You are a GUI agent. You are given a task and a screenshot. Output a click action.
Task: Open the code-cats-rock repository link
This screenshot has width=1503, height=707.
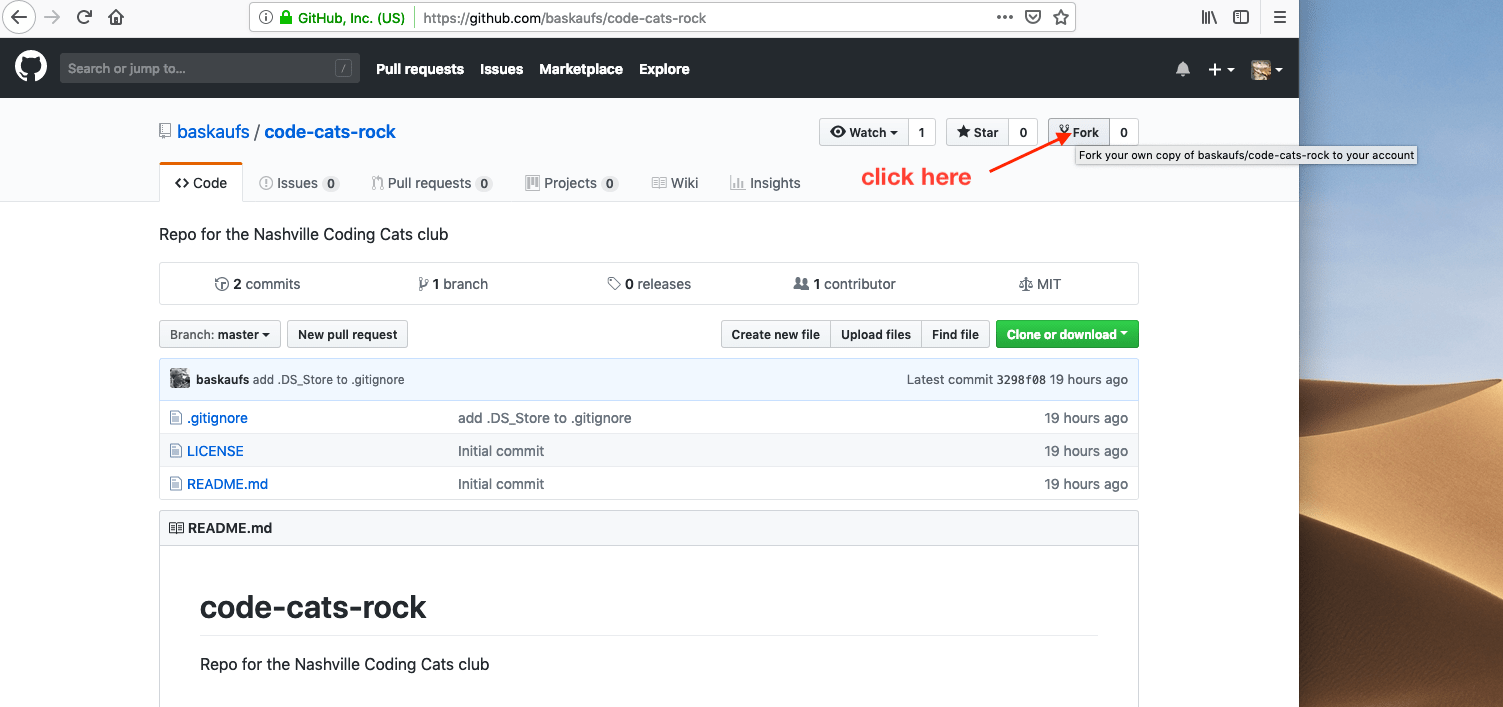click(330, 132)
